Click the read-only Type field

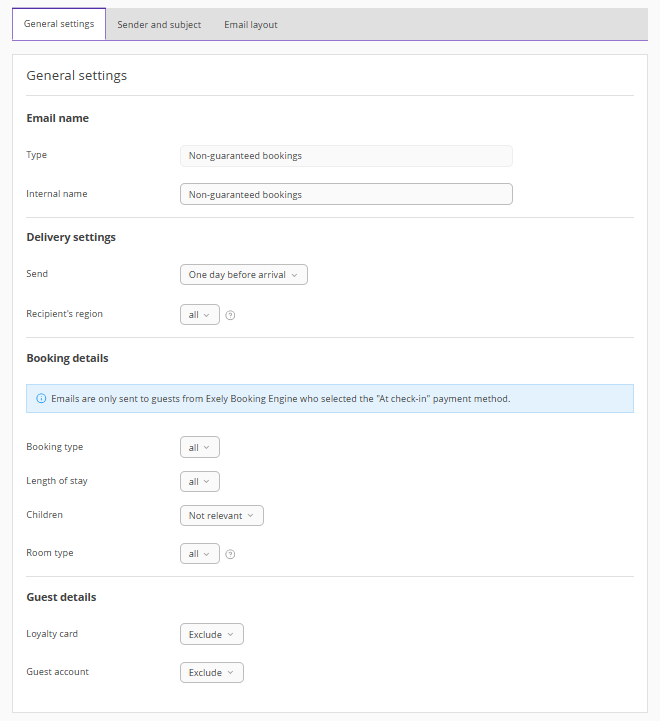346,156
